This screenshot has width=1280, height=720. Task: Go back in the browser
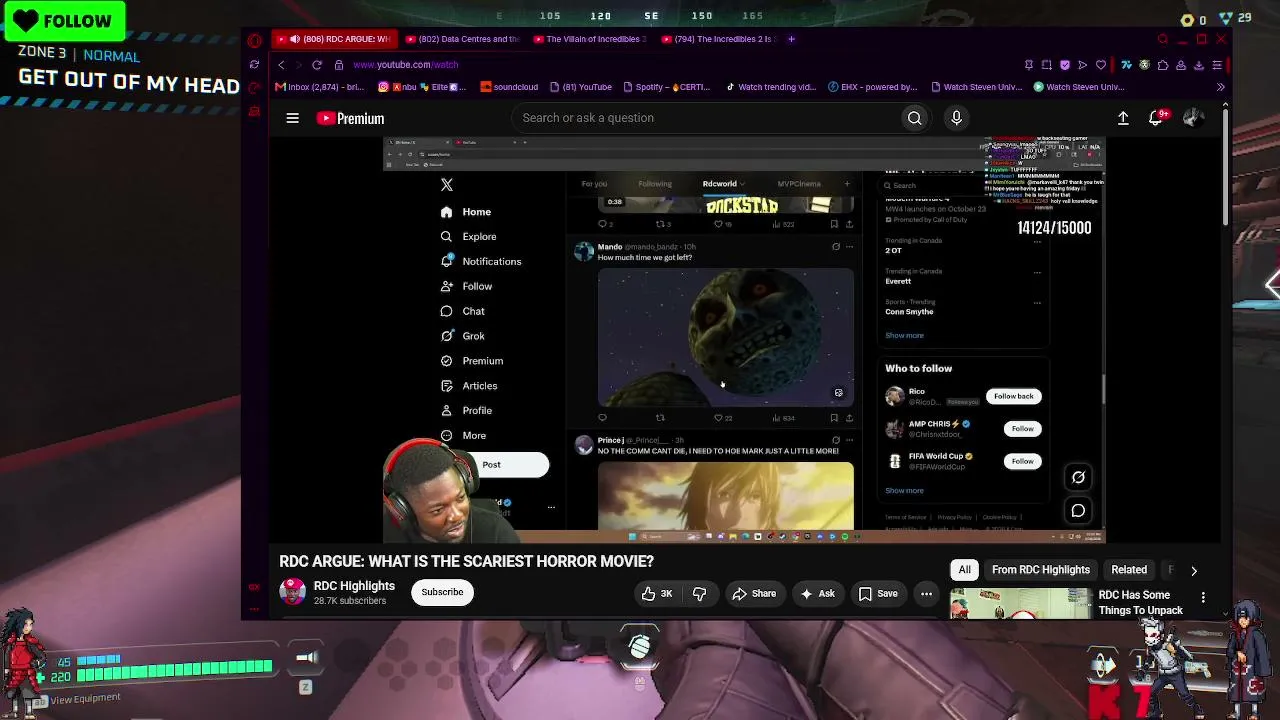coord(281,65)
